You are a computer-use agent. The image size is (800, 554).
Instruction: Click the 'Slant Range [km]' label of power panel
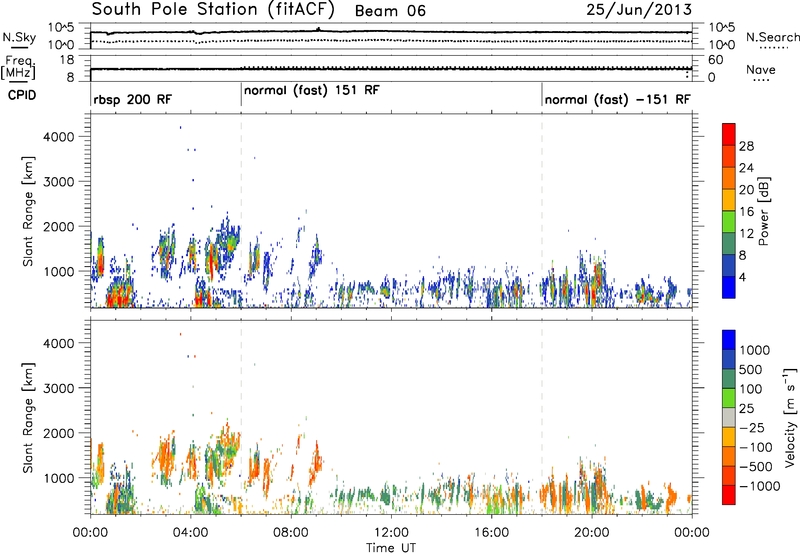tap(28, 211)
